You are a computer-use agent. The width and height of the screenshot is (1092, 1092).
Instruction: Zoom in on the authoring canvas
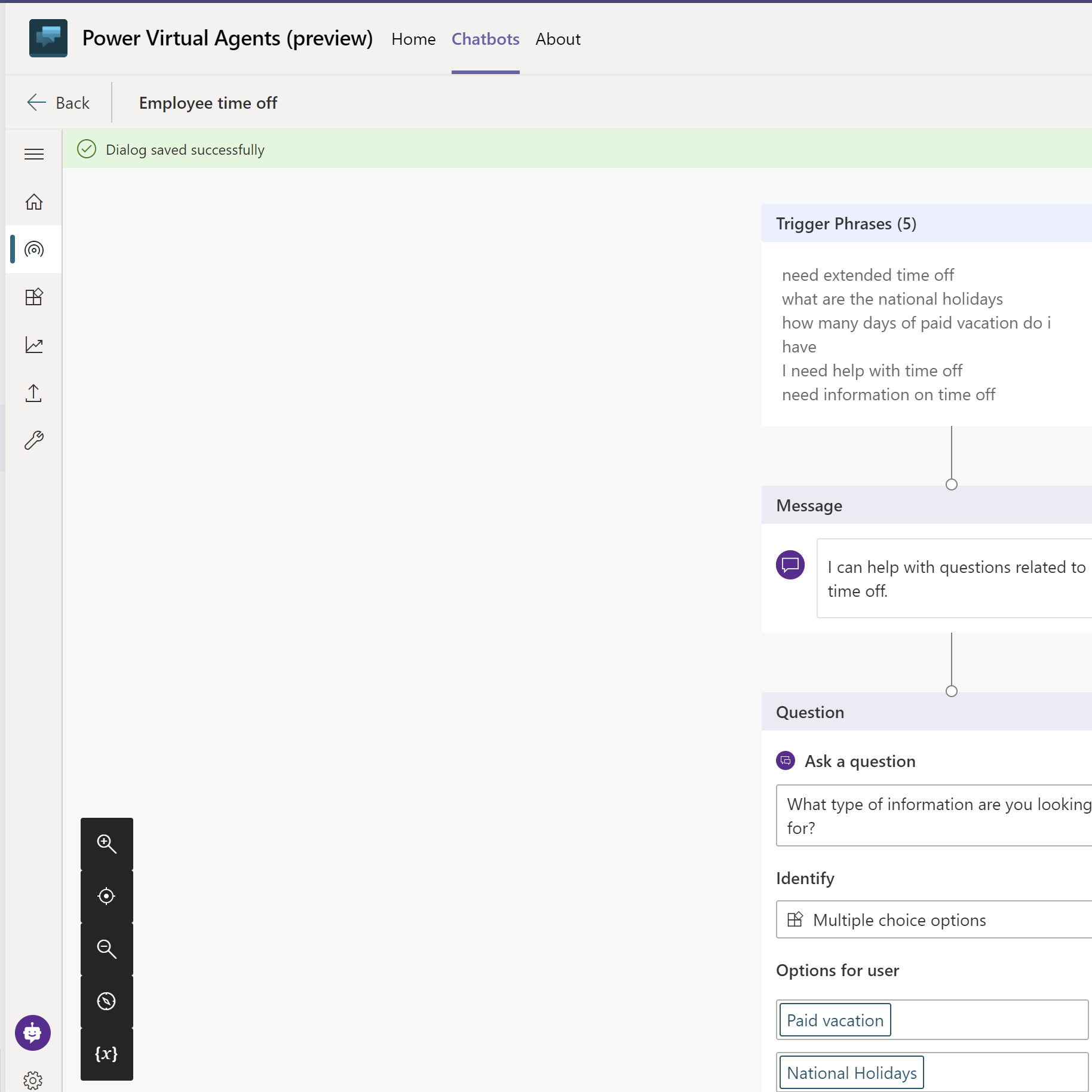107,843
